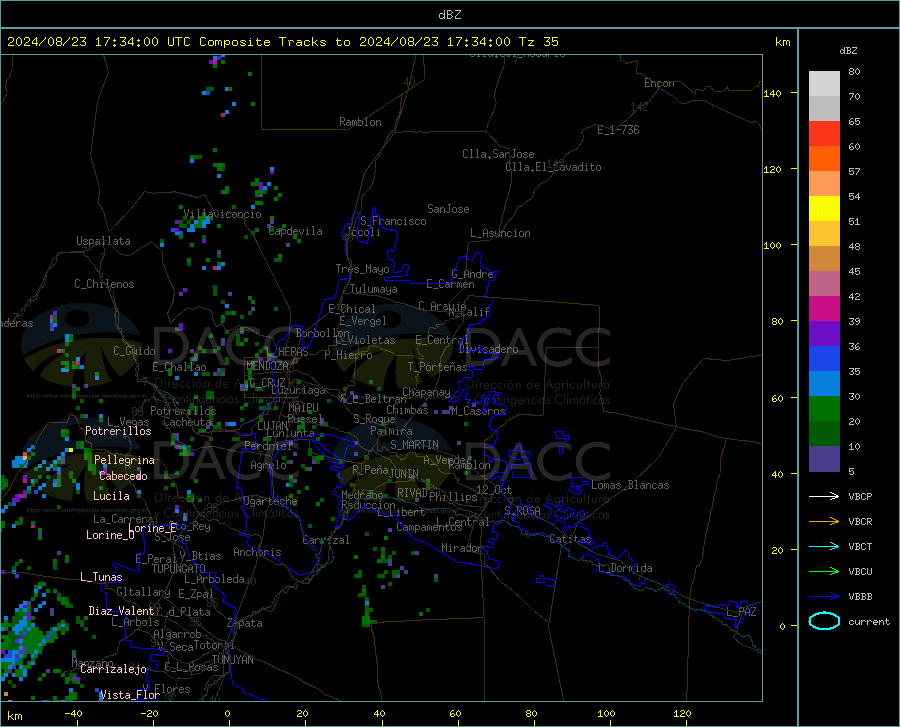
Task: Click the MENDOZA city label
Action: point(267,366)
